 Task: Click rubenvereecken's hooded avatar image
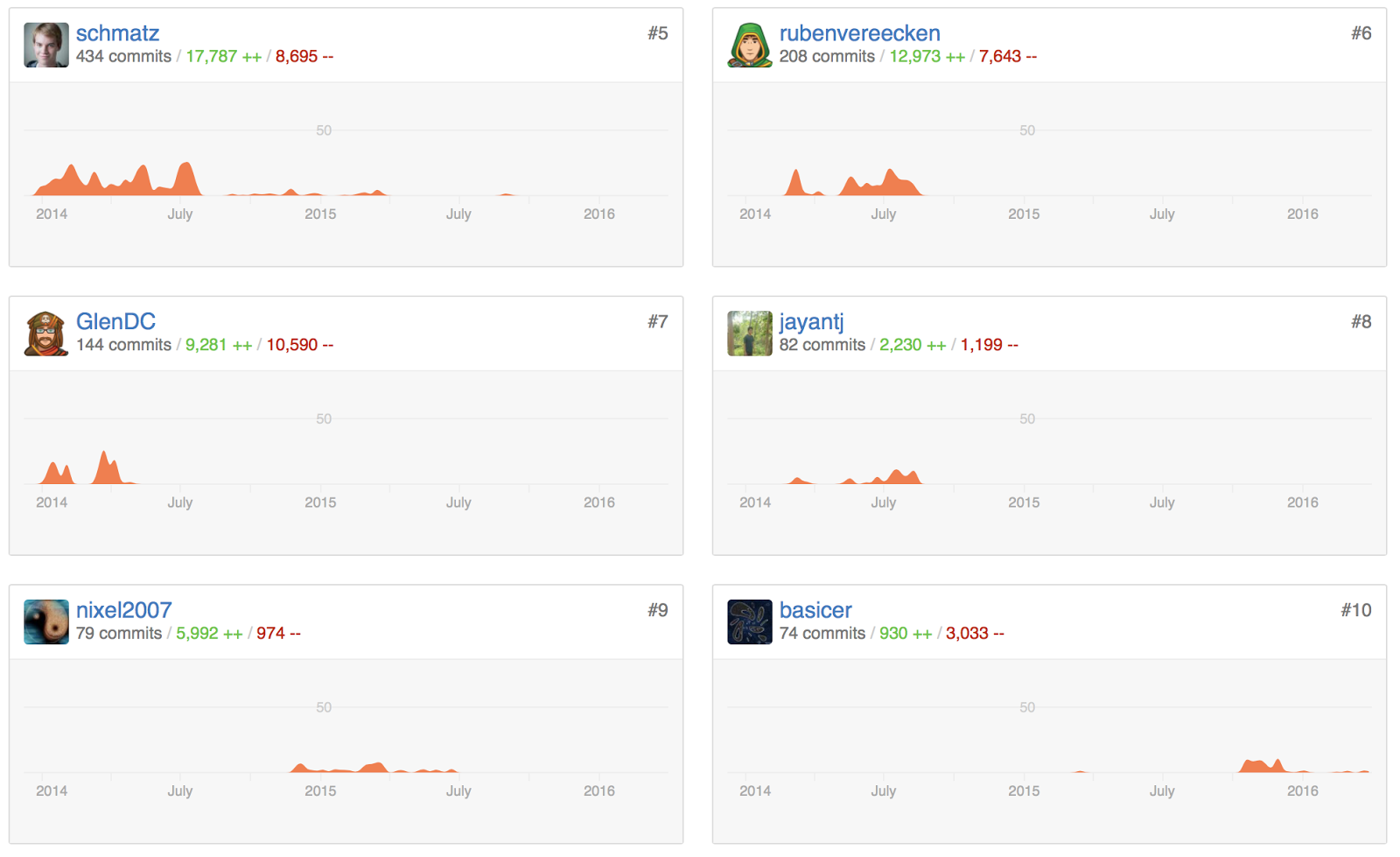pos(749,46)
